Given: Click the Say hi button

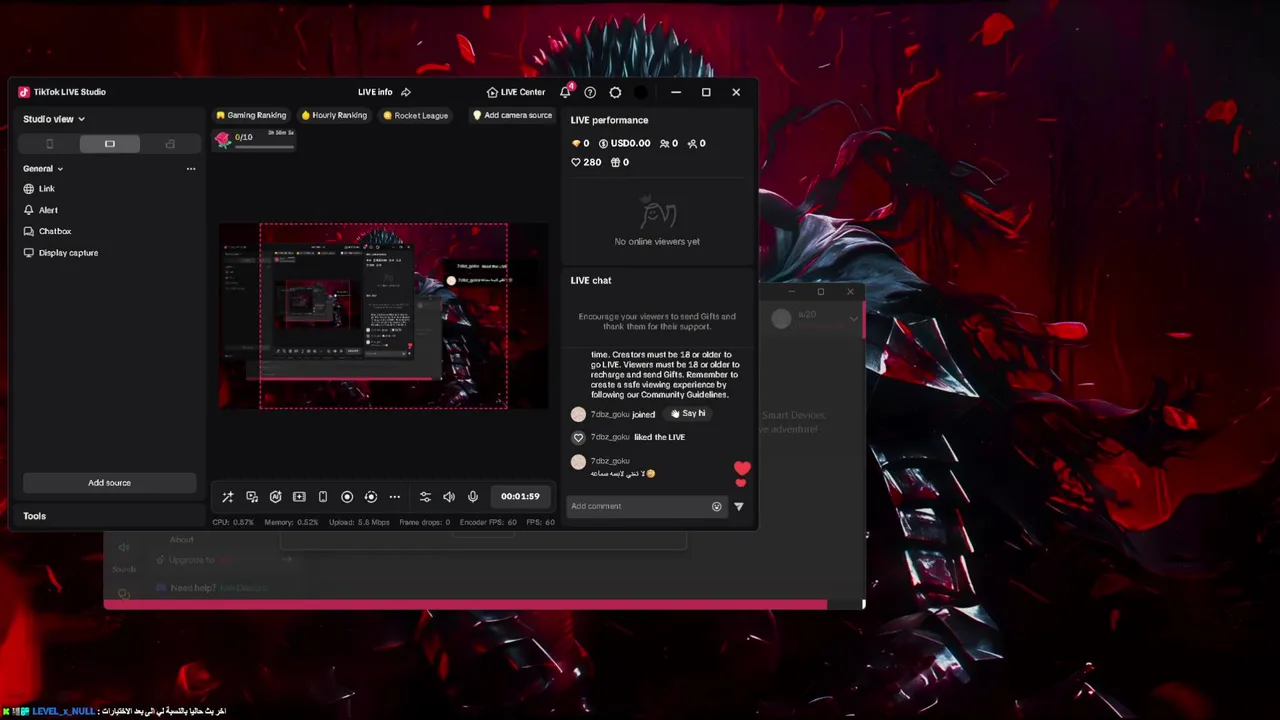Looking at the screenshot, I should (688, 414).
